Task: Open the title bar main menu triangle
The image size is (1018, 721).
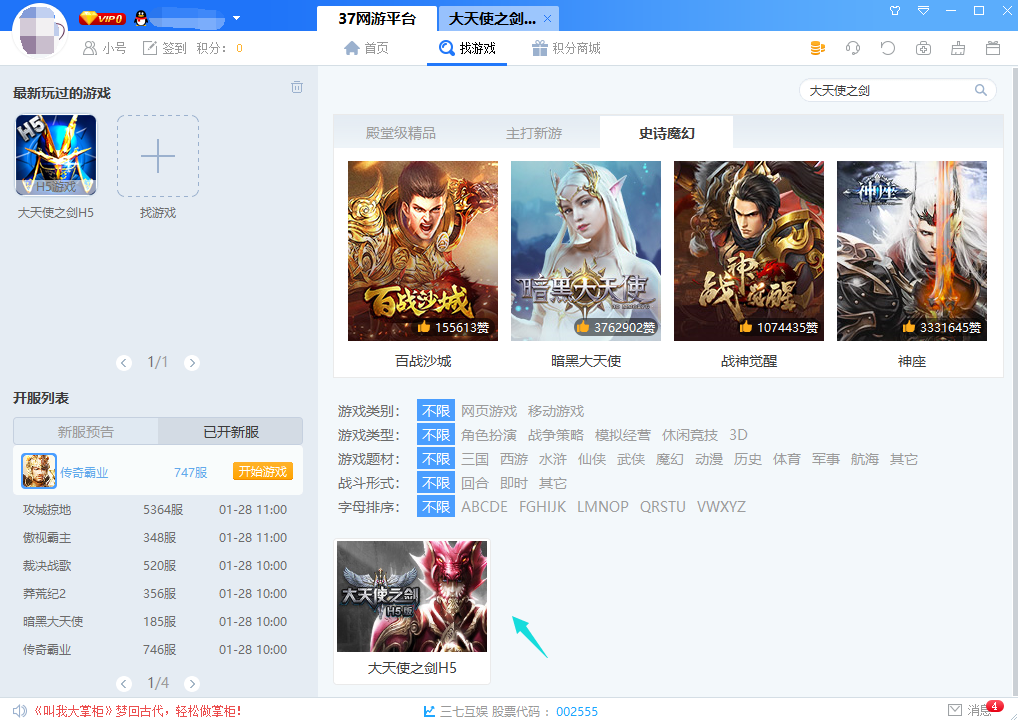Action: coord(924,11)
